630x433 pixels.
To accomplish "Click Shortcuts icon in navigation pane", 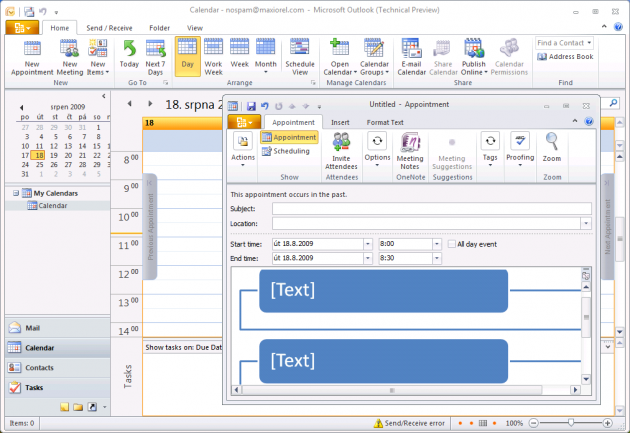I will (92, 407).
